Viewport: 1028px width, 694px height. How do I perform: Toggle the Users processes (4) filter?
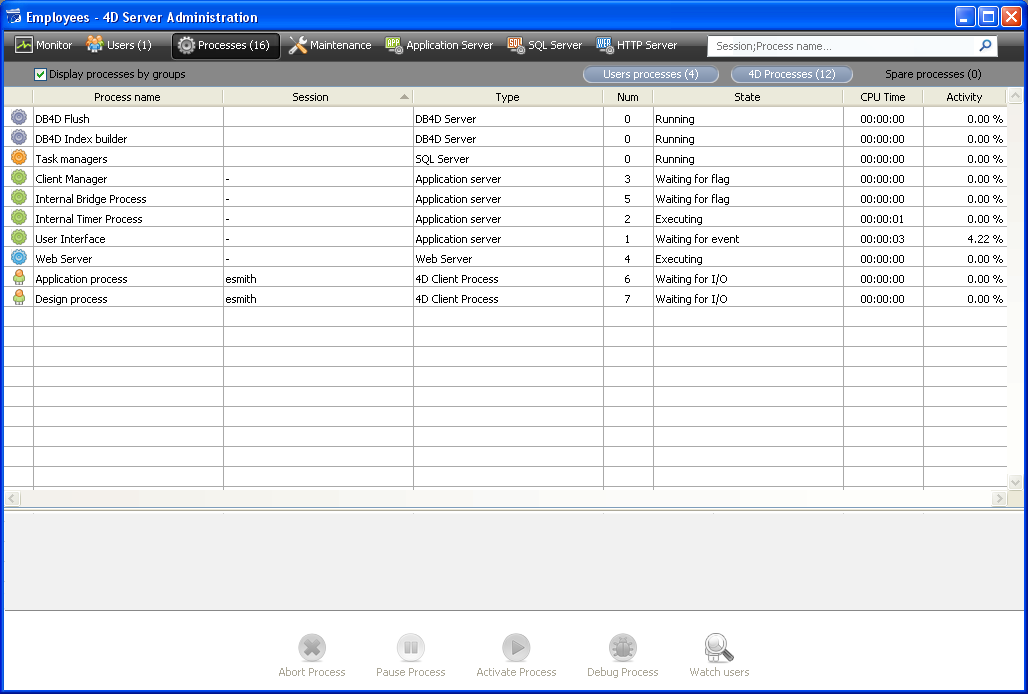point(650,74)
